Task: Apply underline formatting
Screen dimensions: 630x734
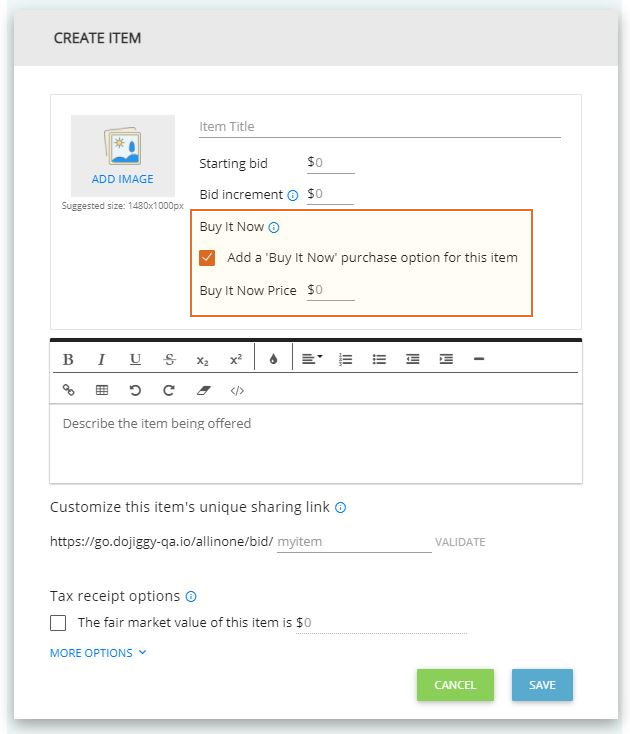Action: [x=135, y=359]
